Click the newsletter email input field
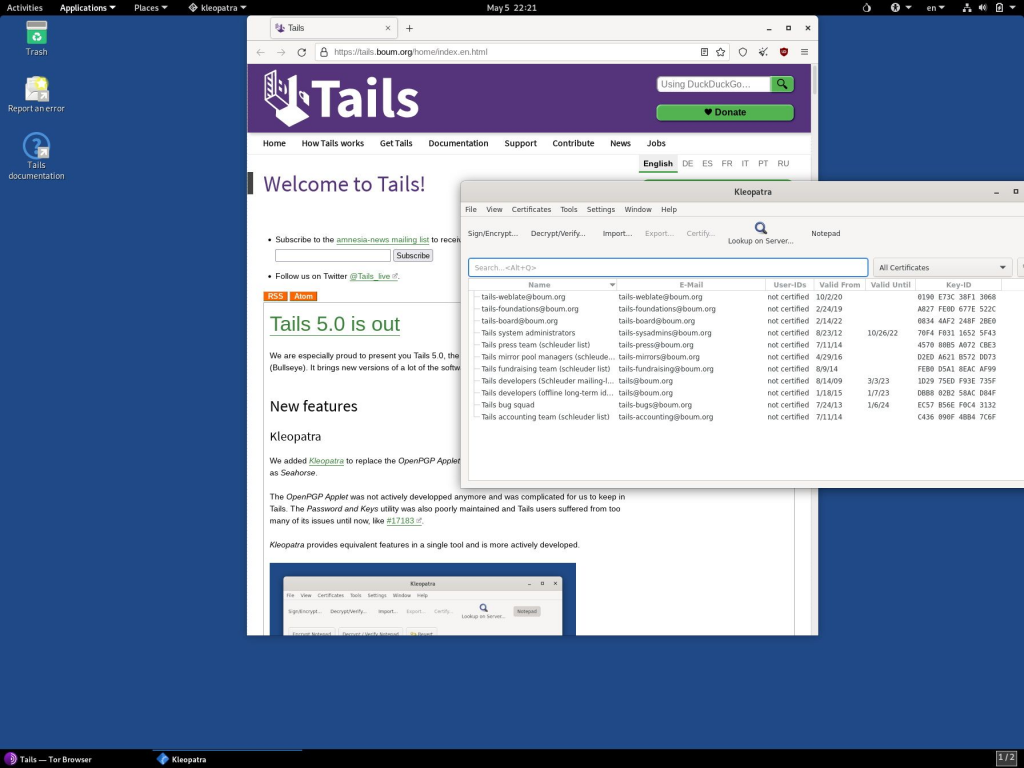This screenshot has width=1024, height=768. [x=333, y=255]
